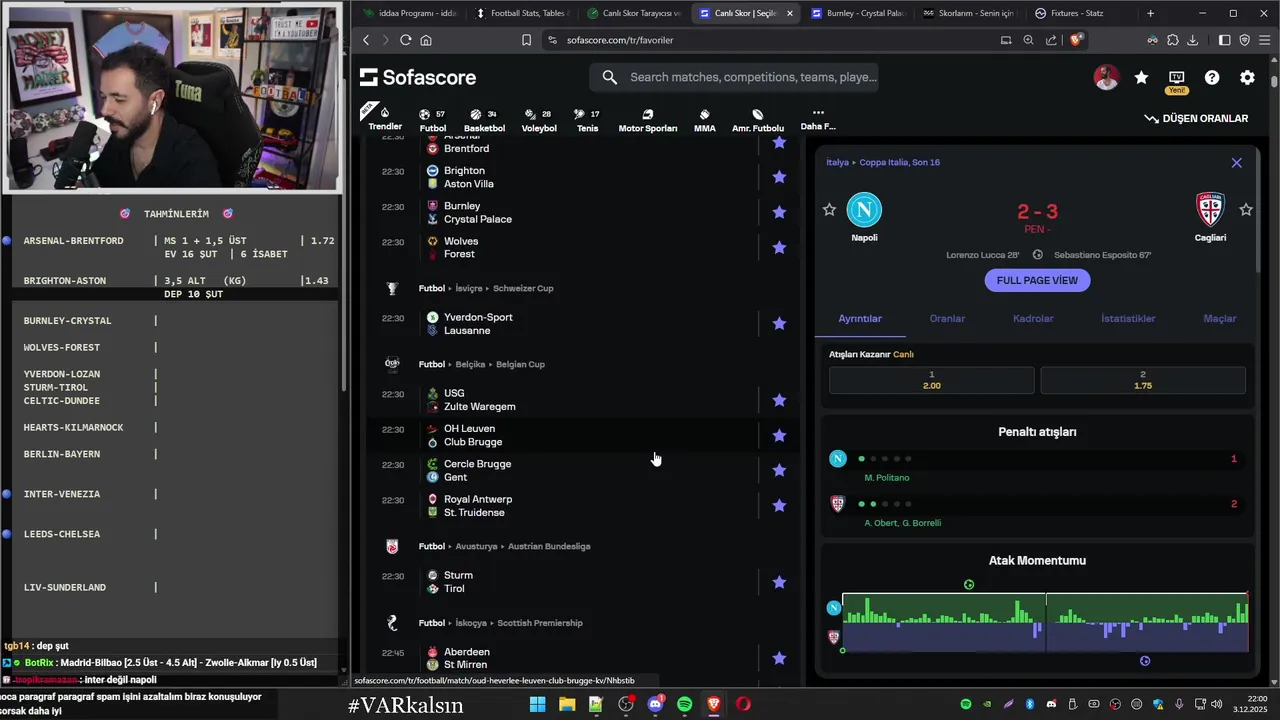Open the Brave Shields lion icon
The height and width of the screenshot is (720, 1280).
click(x=1076, y=40)
